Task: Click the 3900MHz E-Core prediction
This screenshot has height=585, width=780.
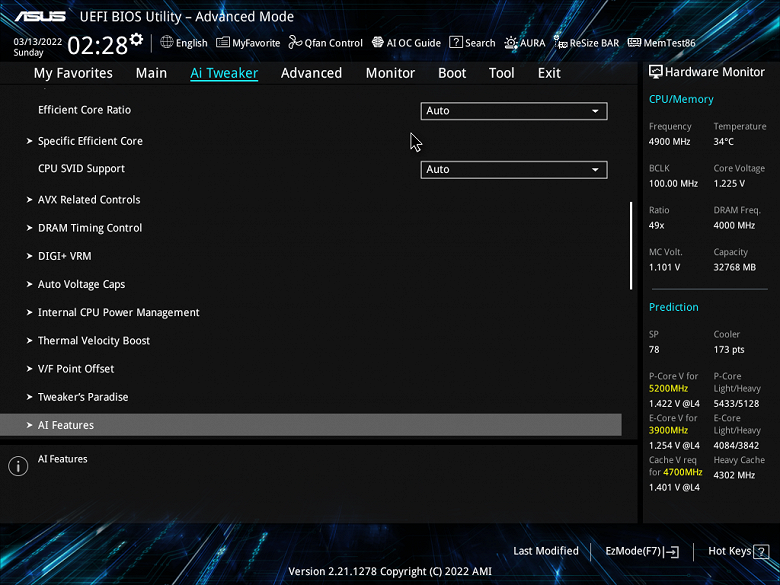Action: 669,430
